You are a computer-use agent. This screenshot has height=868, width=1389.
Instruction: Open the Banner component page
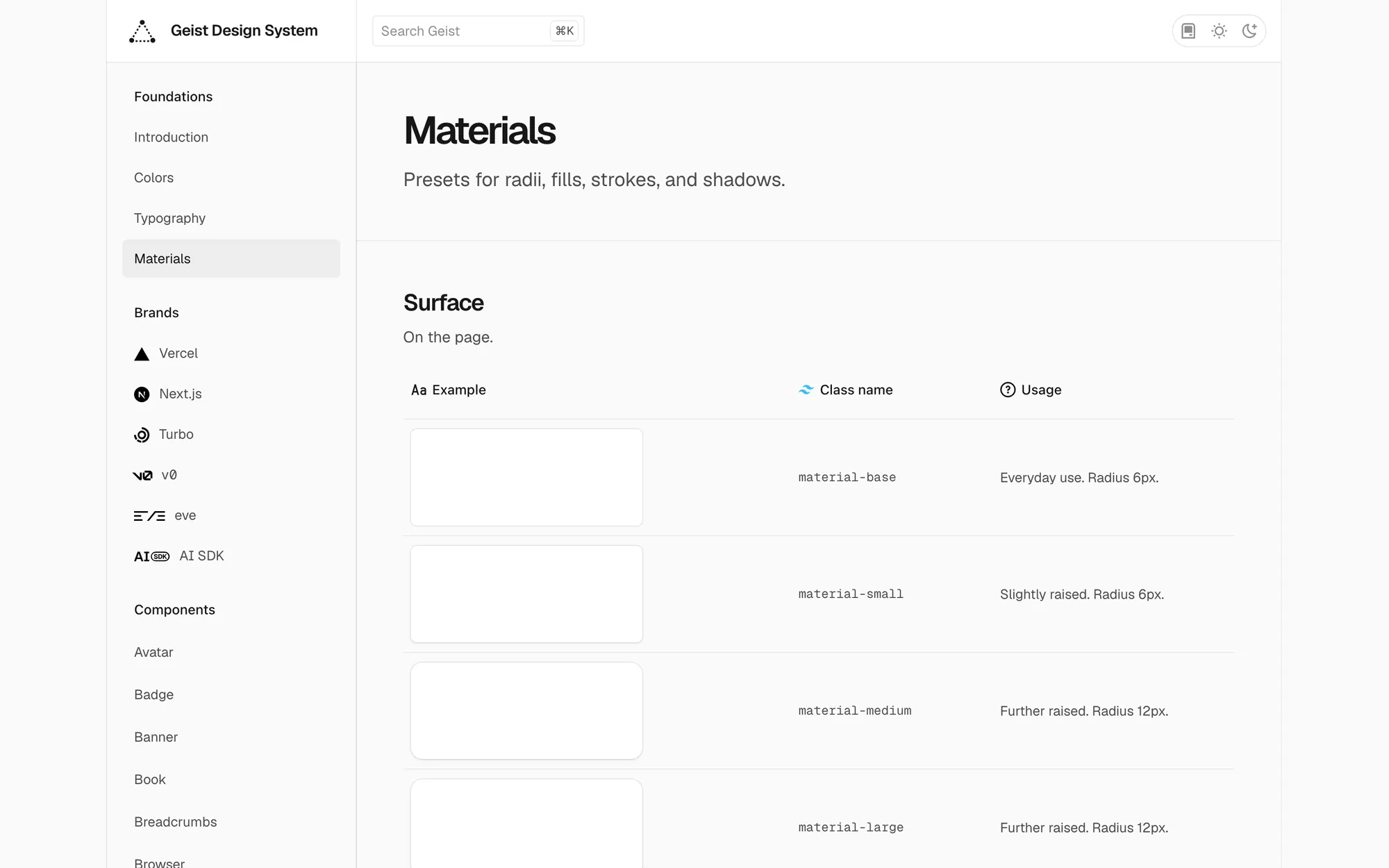point(156,737)
